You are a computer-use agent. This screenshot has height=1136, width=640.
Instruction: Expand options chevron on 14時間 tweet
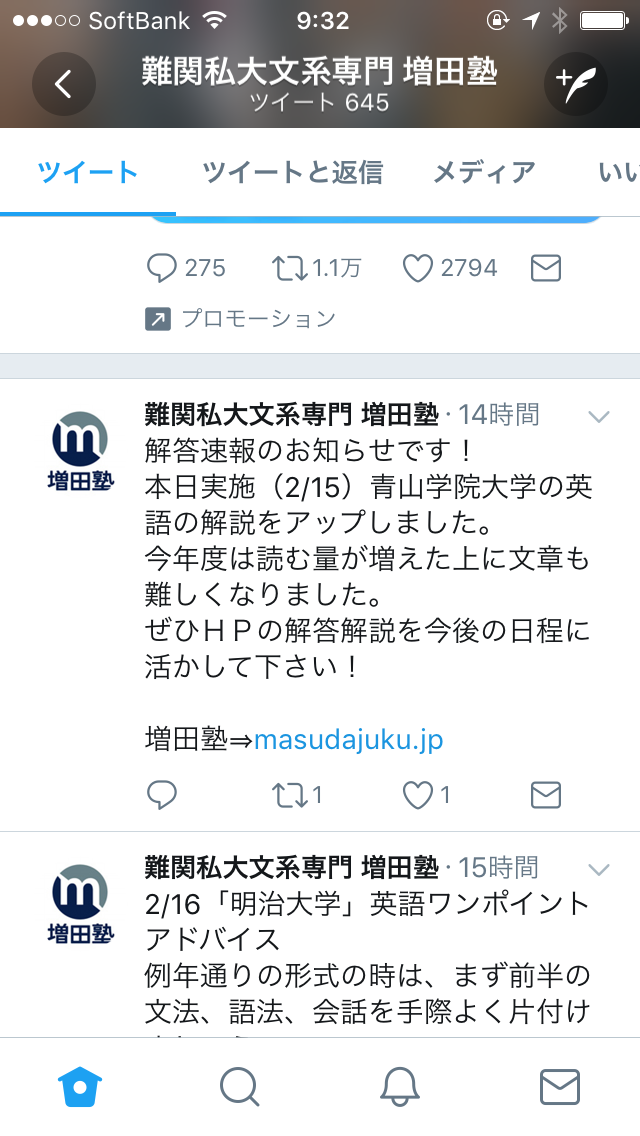tap(599, 417)
